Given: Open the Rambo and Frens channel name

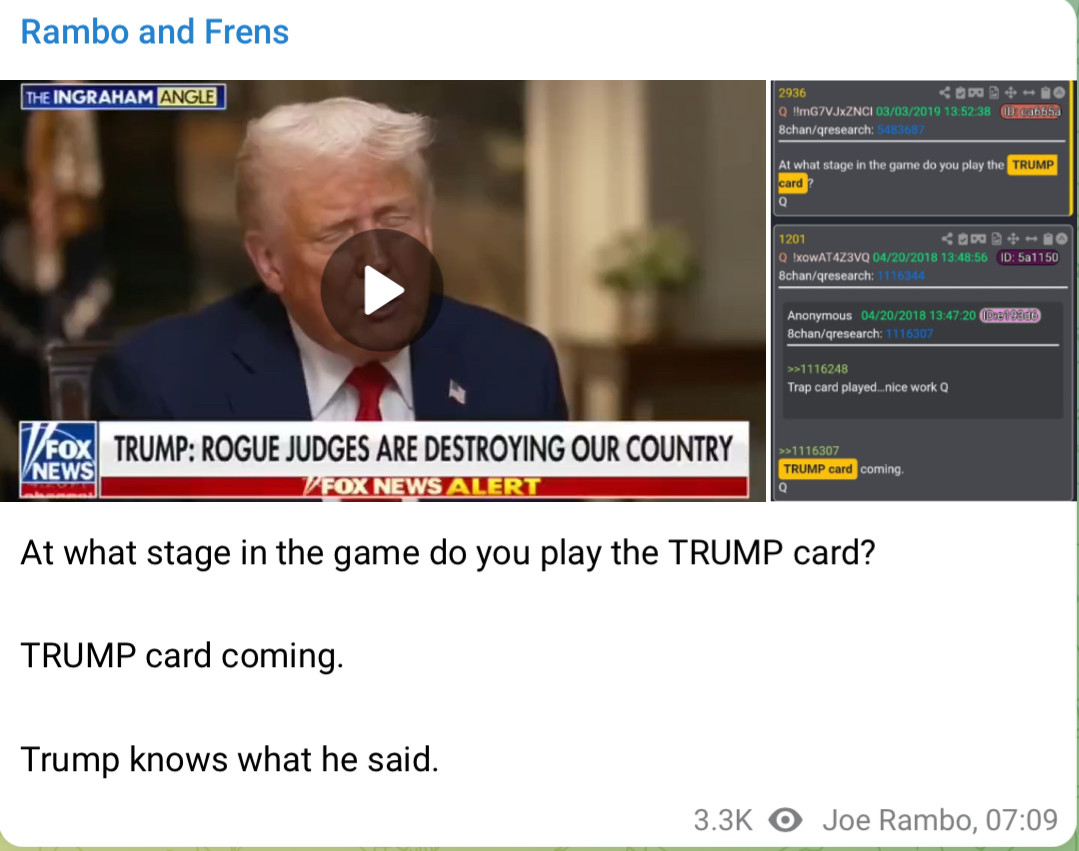Looking at the screenshot, I should [155, 32].
